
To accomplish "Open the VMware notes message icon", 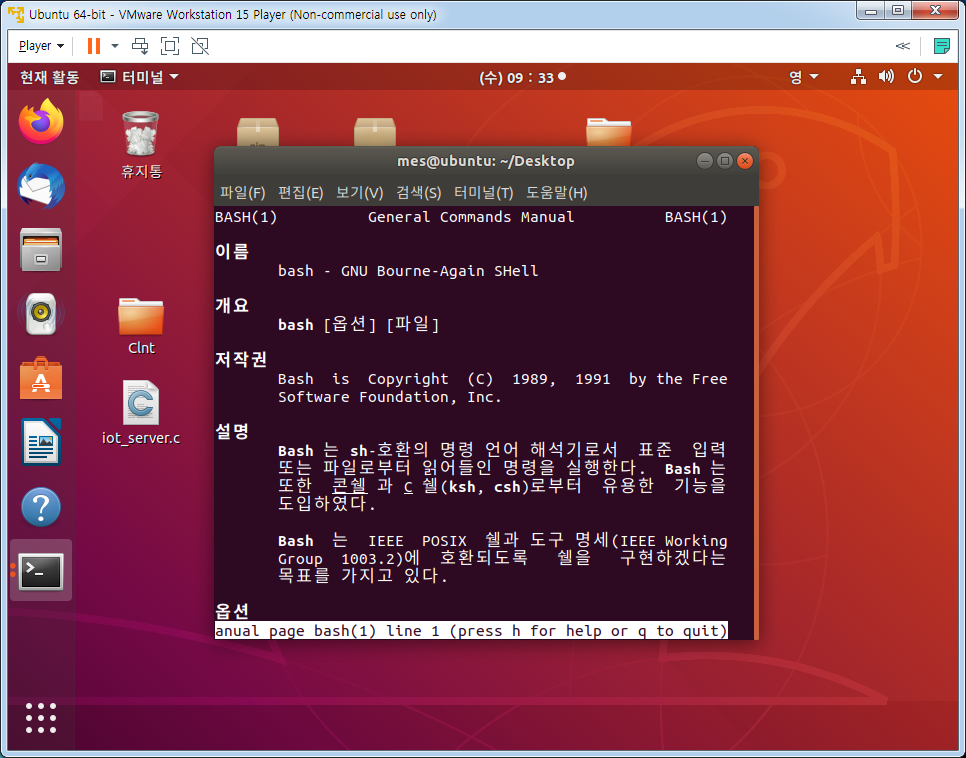I will tap(941, 46).
